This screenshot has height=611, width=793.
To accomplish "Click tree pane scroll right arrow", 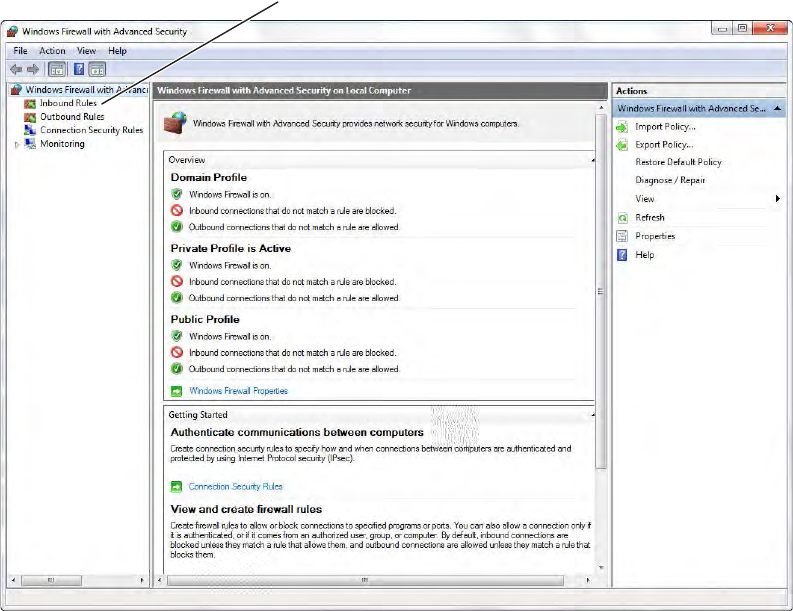I will click(142, 580).
